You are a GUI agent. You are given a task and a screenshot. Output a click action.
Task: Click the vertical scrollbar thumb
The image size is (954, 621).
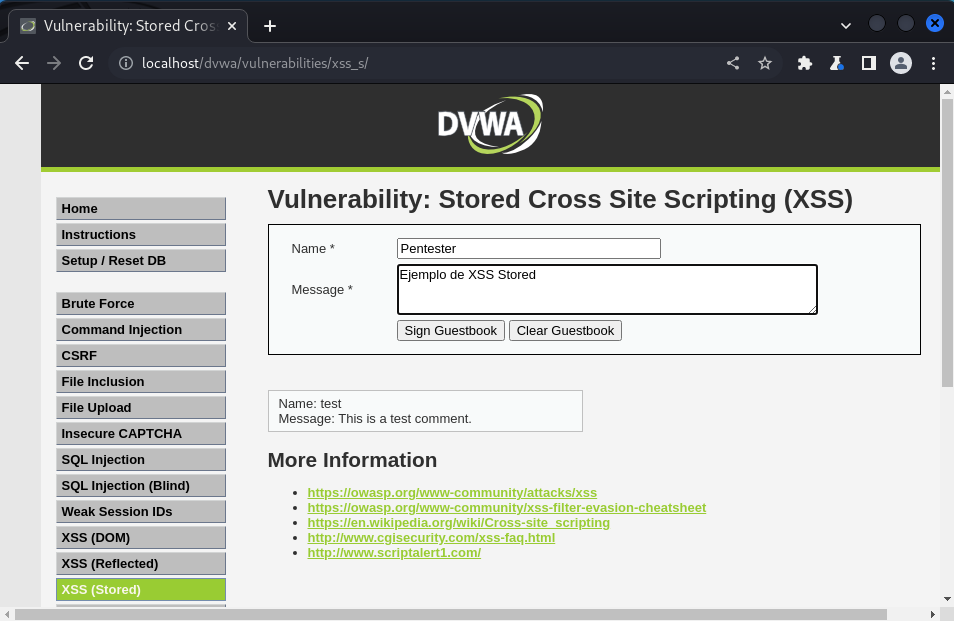pos(947,243)
